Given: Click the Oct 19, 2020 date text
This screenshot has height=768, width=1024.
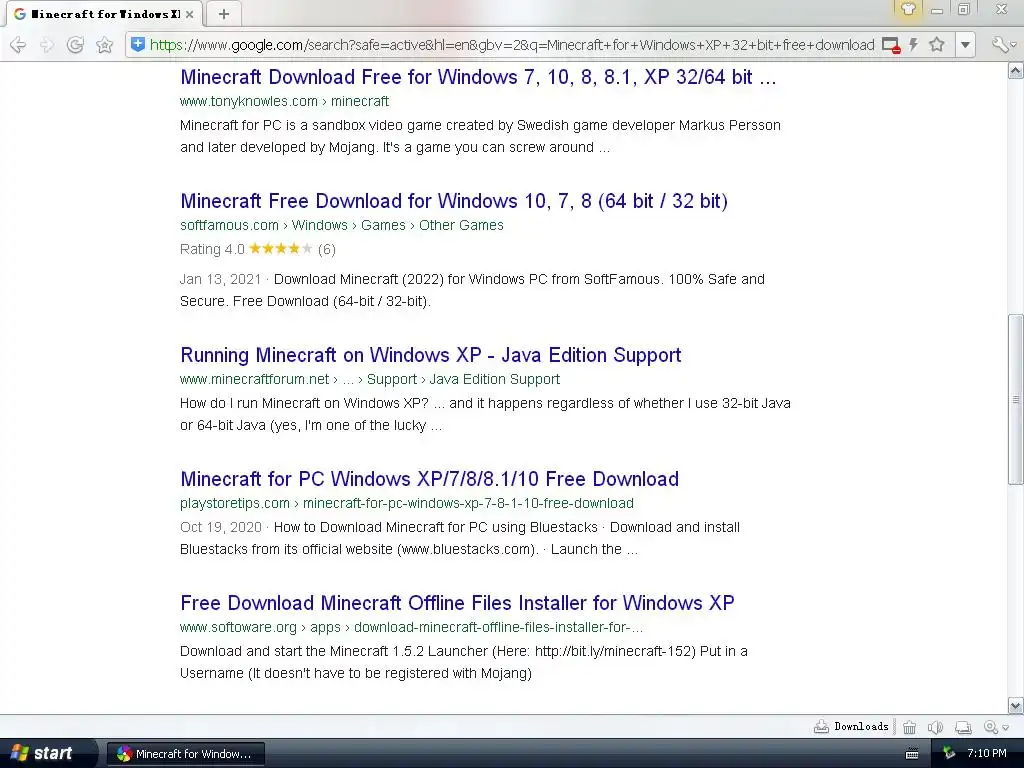Looking at the screenshot, I should coord(220,528).
